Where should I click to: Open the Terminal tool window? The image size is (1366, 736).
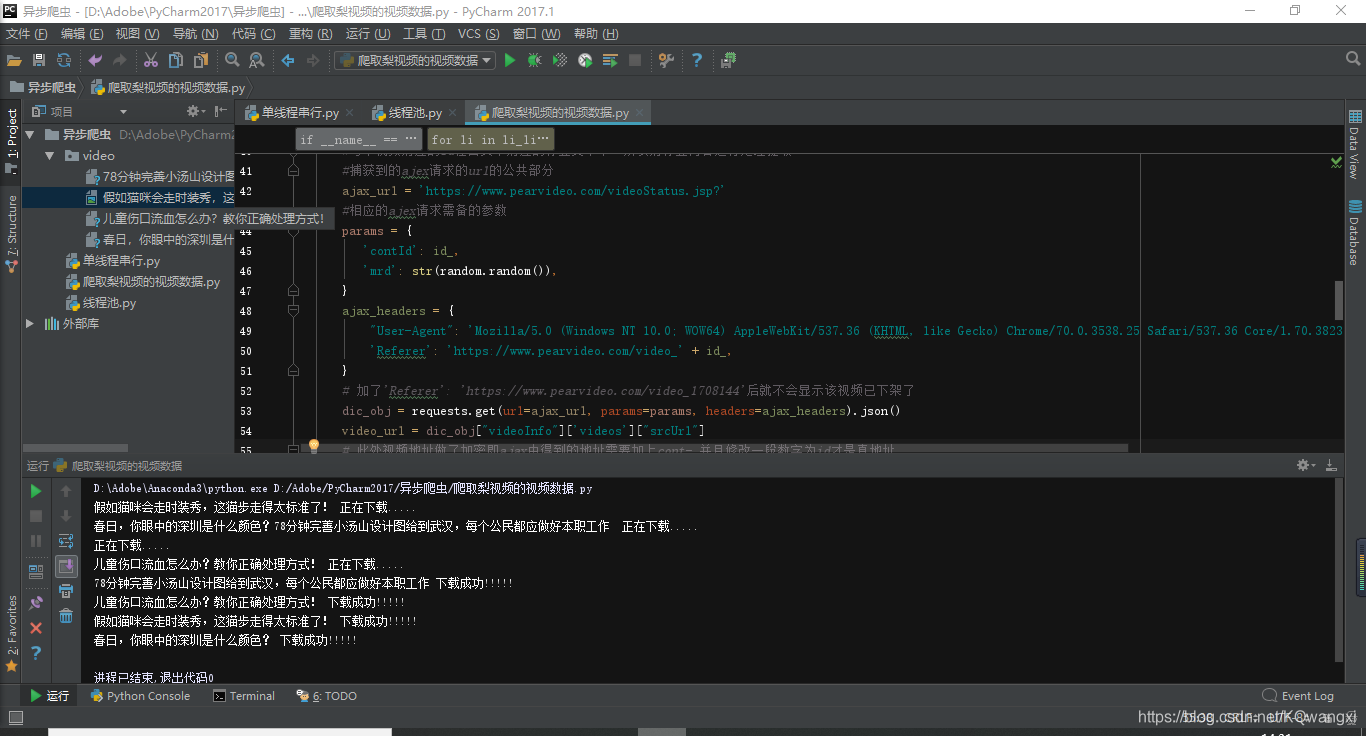click(244, 696)
